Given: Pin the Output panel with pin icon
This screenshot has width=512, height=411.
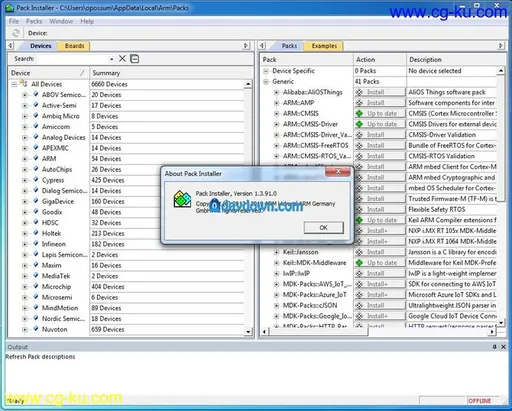Looking at the screenshot, I should (494, 347).
